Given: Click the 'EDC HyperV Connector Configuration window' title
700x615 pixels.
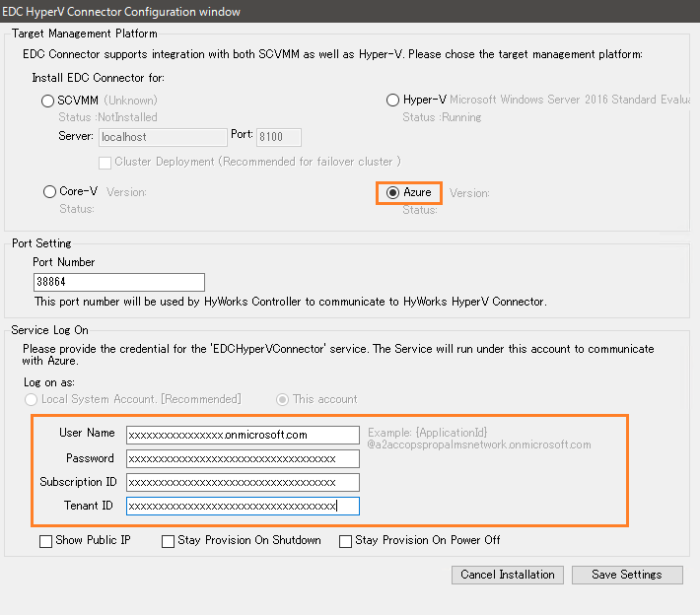Looking at the screenshot, I should 121,12.
